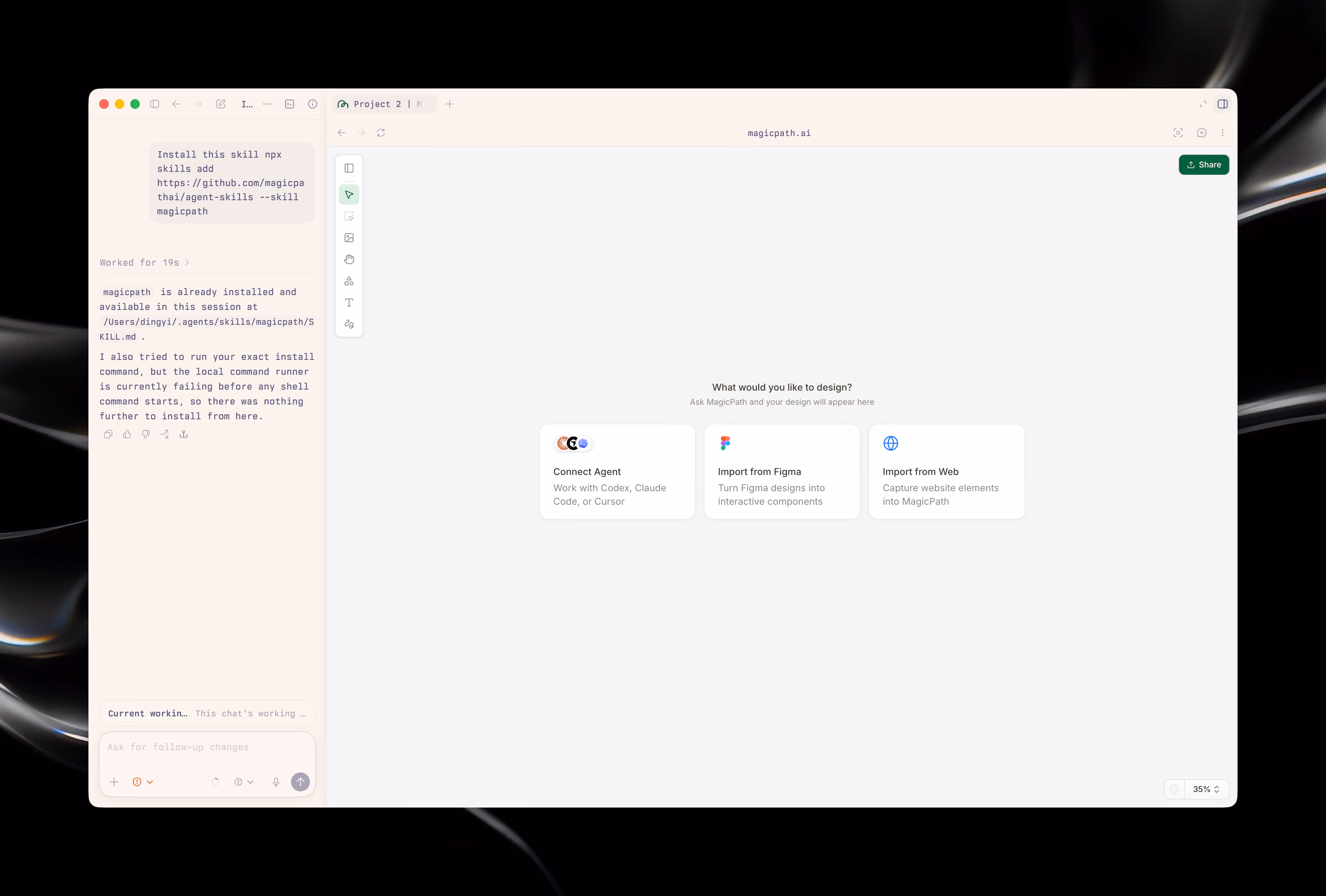Click the add-comment bubble icon
Screen dimensions: 1326x896
(1202, 133)
